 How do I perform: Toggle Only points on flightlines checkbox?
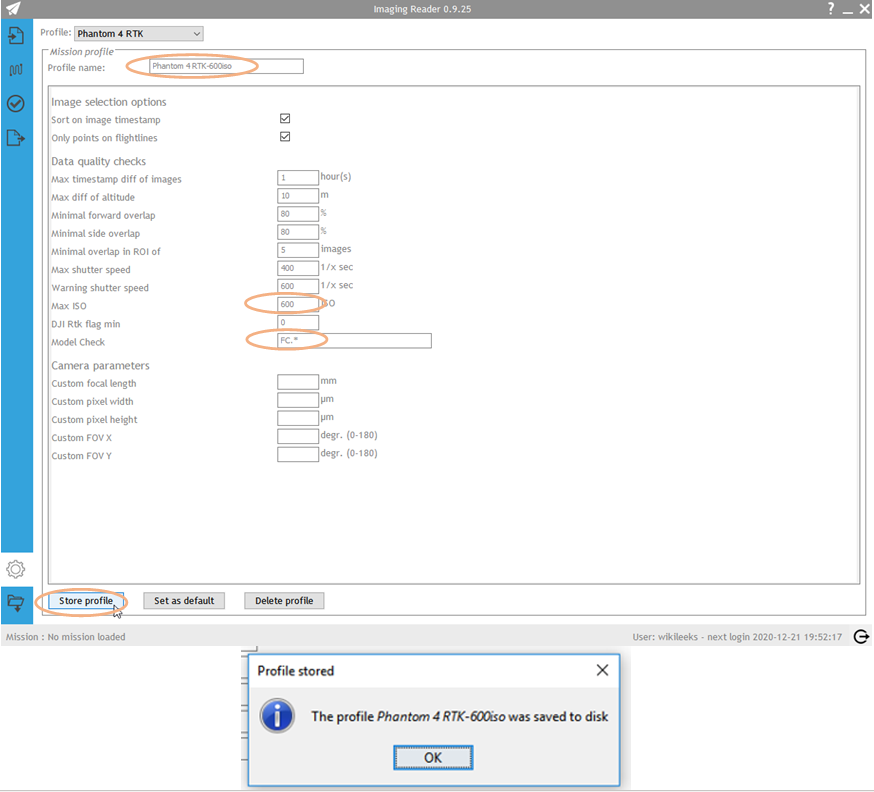[285, 137]
